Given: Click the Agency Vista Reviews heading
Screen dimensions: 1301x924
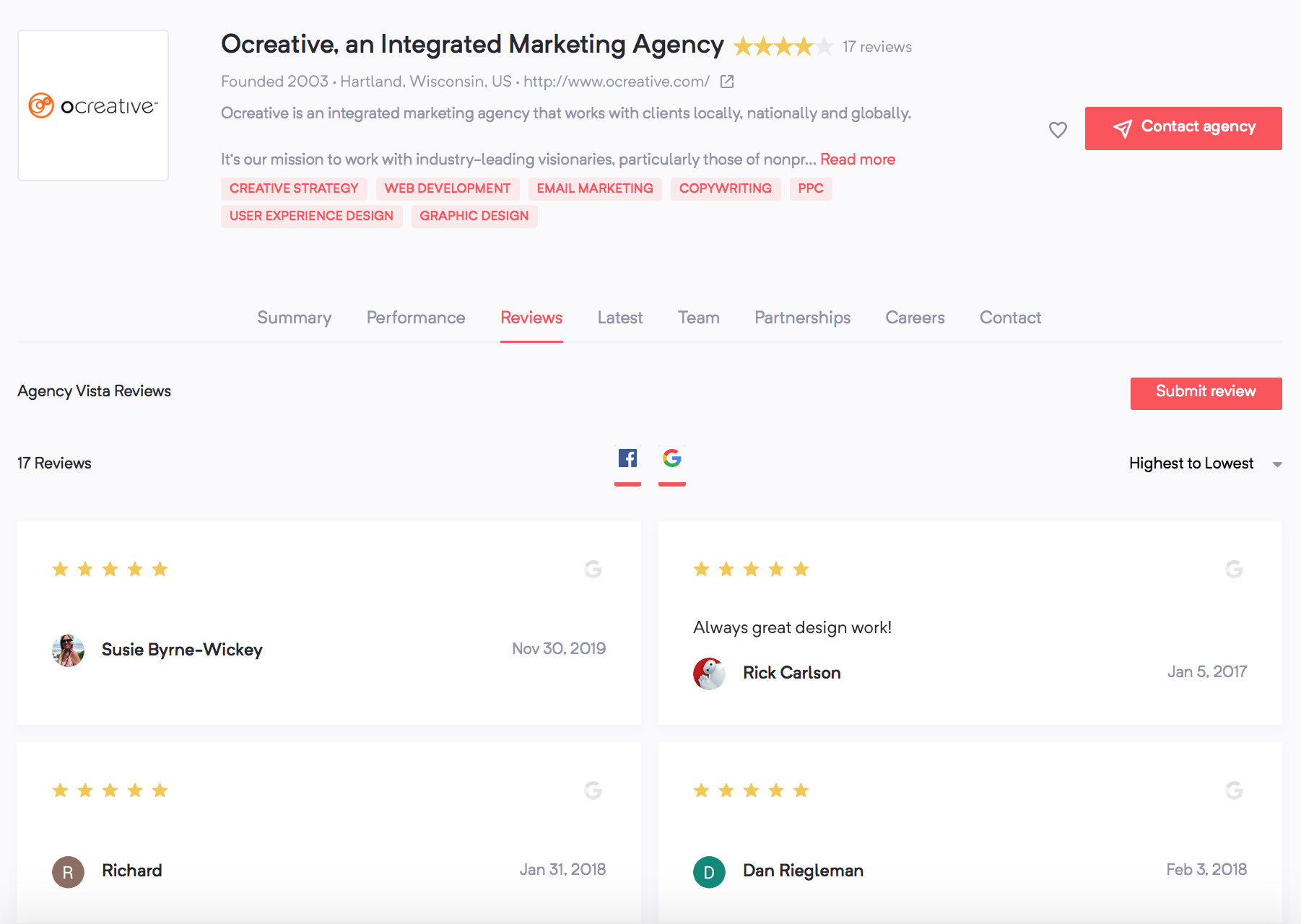Looking at the screenshot, I should coord(94,391).
